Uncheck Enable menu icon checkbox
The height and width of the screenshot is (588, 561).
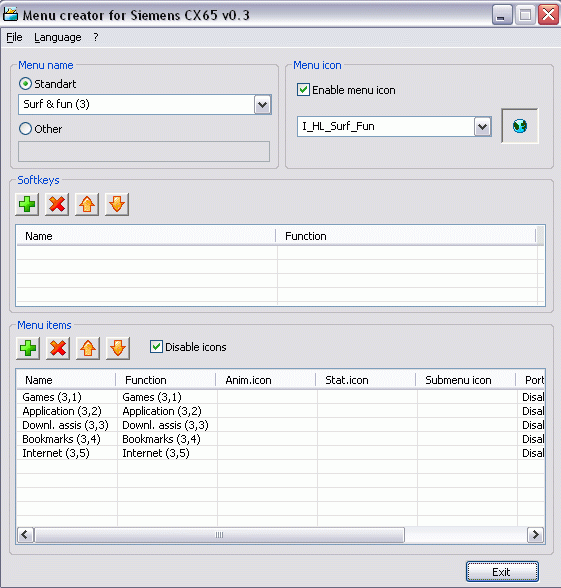pyautogui.click(x=303, y=90)
